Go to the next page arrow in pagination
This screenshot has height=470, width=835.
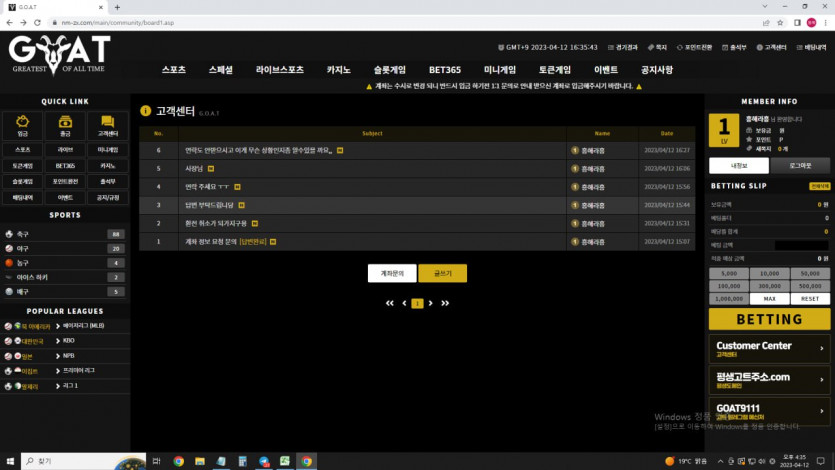pos(430,303)
